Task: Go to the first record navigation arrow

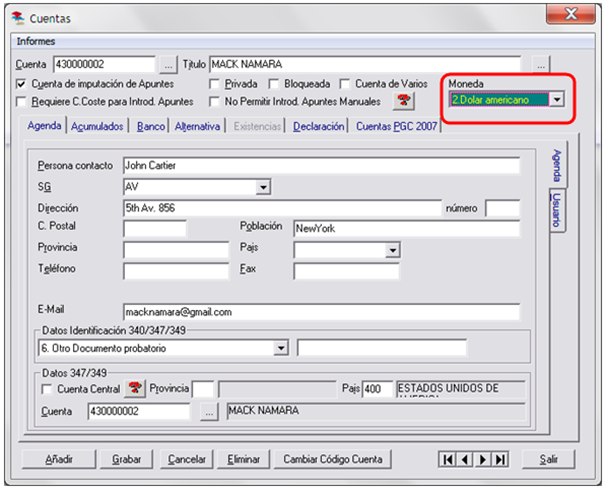Action: (449, 459)
